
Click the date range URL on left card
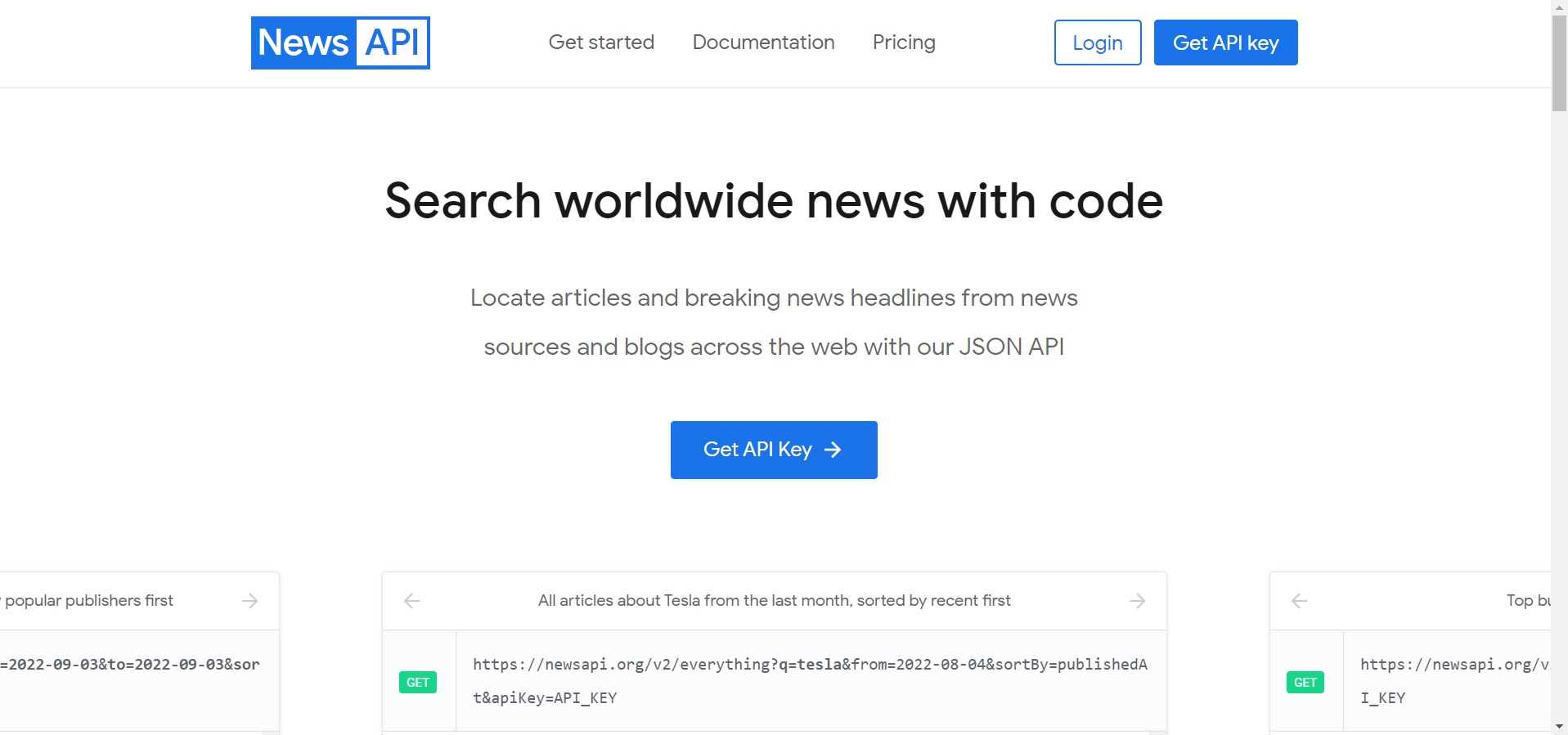pos(130,665)
